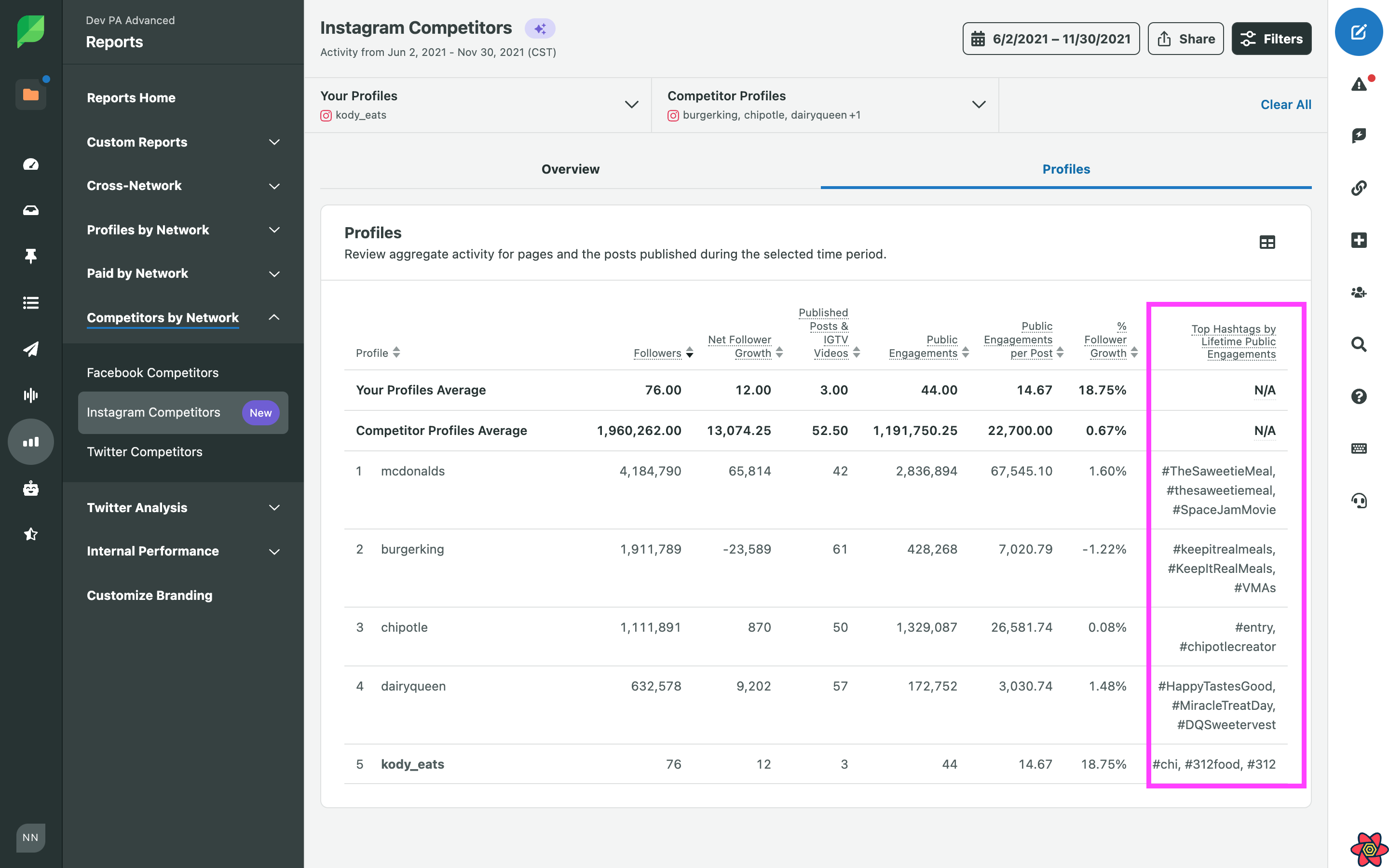The image size is (1389, 868).
Task: Click the keyboard shortcuts icon
Action: (x=1359, y=448)
